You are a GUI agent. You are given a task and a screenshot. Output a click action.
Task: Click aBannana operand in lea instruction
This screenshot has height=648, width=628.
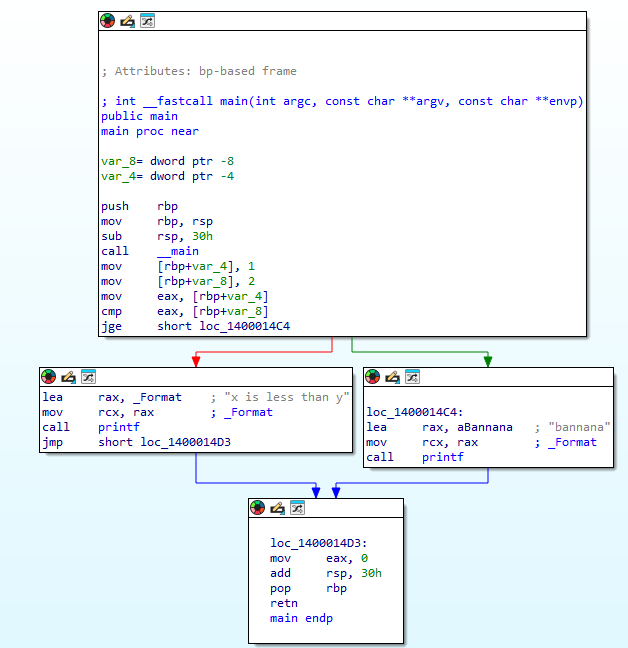pyautogui.click(x=482, y=427)
